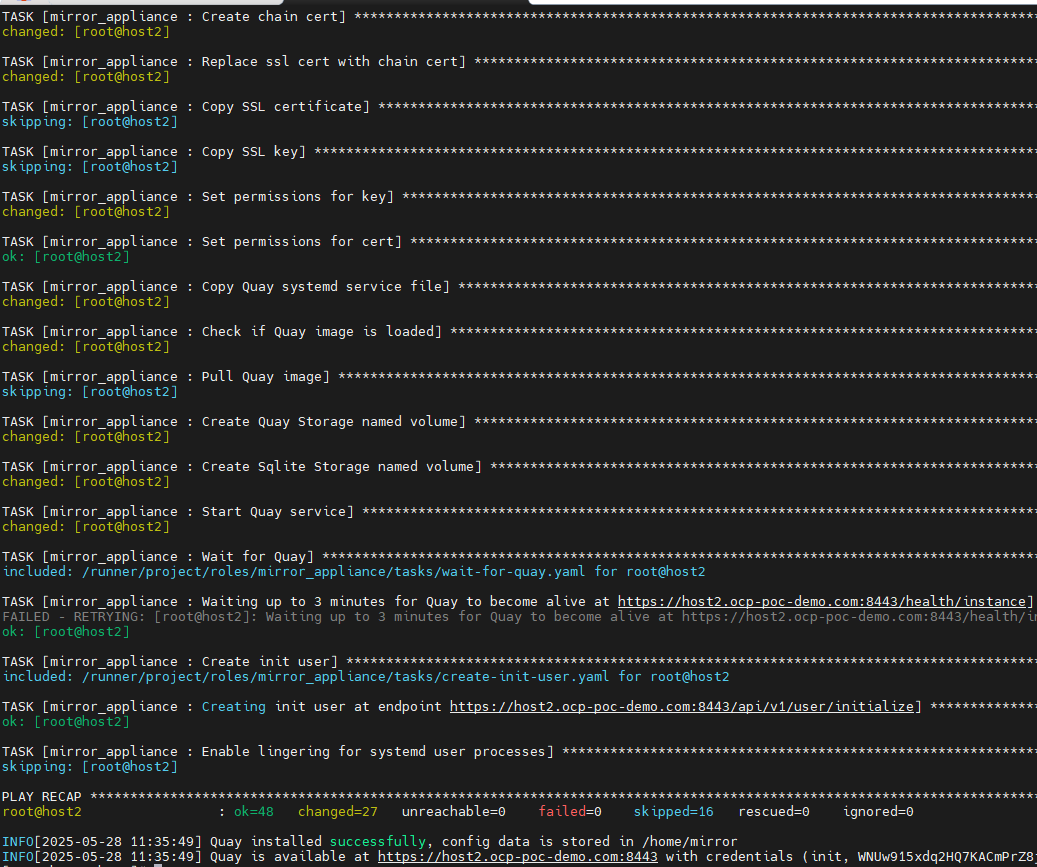This screenshot has width=1037, height=867.
Task: Click the 'Create chain cert' task line
Action: click(518, 17)
